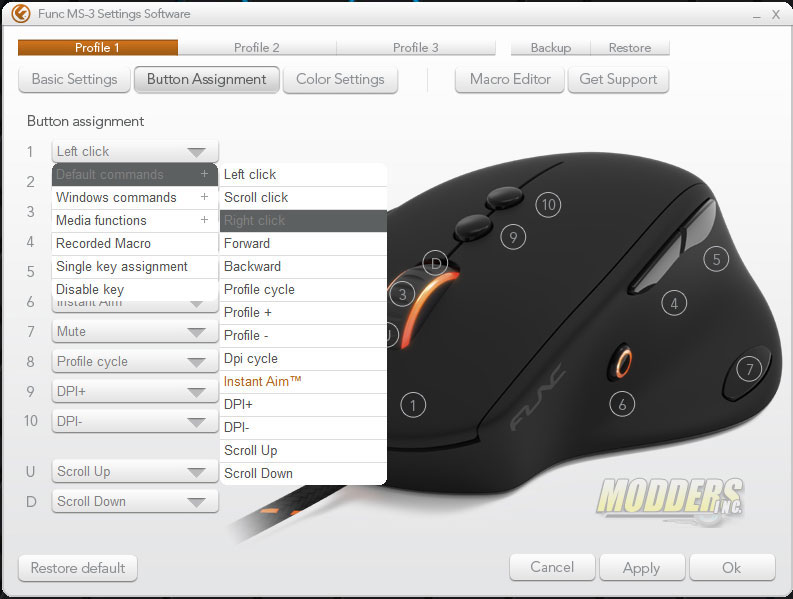Click button marker 10 on the mouse image
793x599 pixels.
coord(548,205)
